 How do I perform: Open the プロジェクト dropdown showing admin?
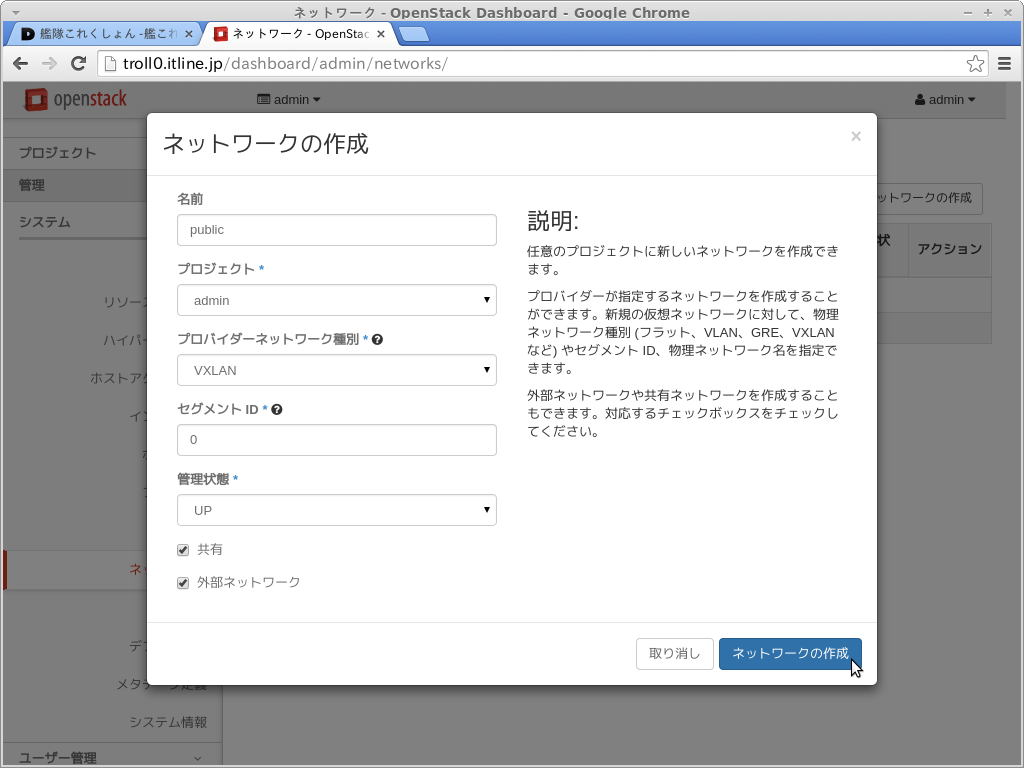(336, 300)
